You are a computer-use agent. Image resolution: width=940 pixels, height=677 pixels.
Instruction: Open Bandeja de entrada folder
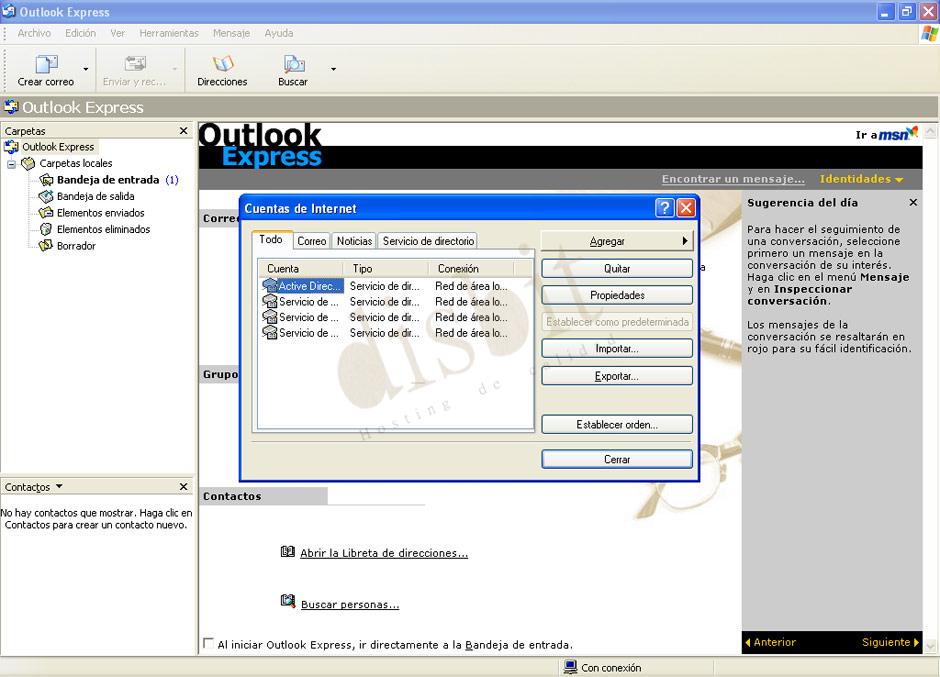click(107, 180)
